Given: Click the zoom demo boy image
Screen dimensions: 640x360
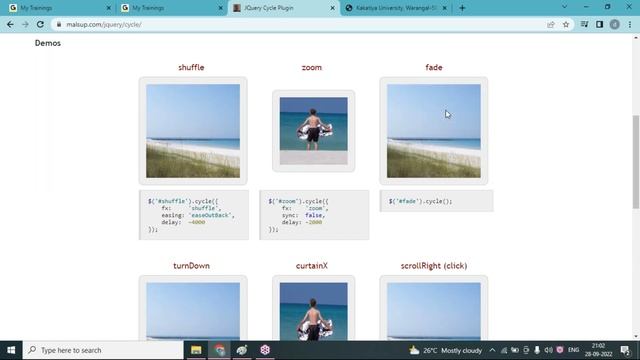Looking at the screenshot, I should [x=313, y=131].
